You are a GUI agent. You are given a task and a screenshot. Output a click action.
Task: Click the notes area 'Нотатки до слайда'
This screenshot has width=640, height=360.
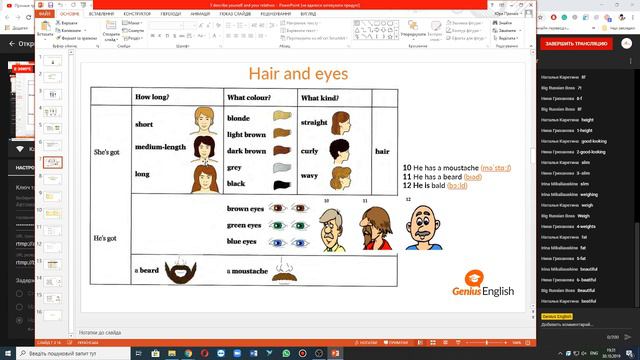(100, 333)
